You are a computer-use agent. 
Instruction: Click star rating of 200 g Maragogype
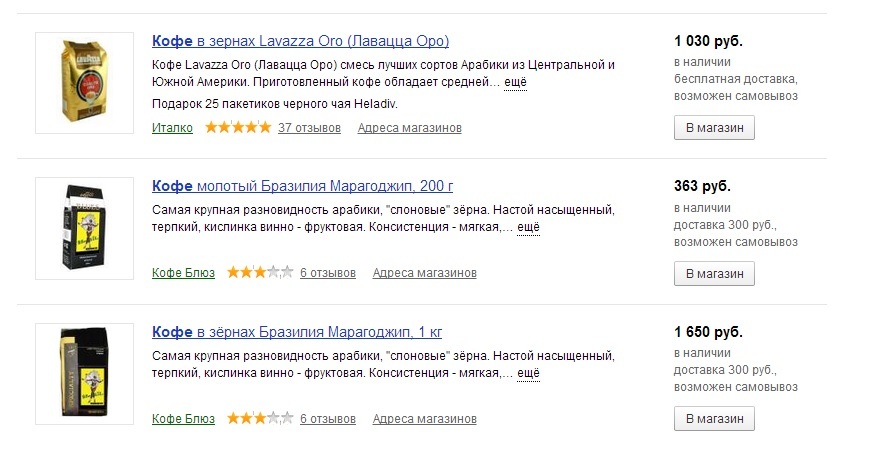(259, 272)
